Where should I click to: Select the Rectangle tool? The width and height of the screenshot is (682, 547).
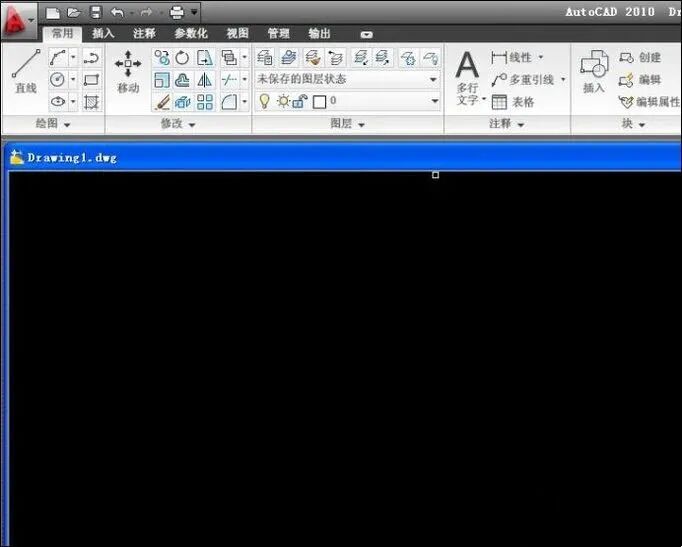(91, 80)
